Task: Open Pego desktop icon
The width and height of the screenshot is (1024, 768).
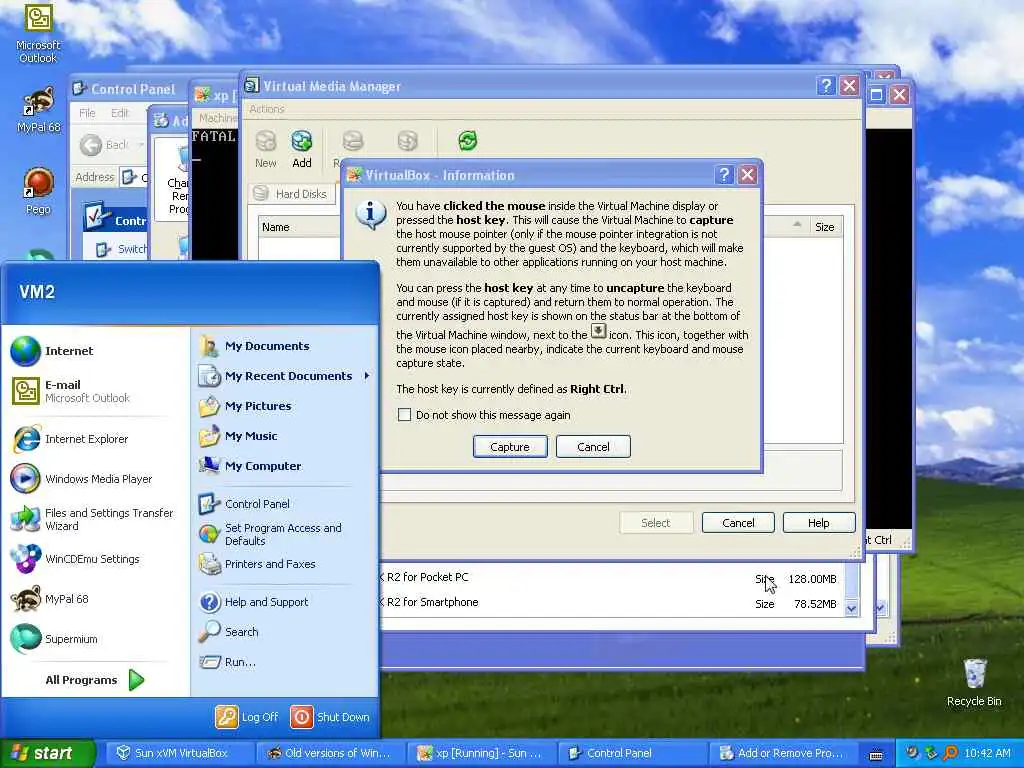Action: (38, 191)
